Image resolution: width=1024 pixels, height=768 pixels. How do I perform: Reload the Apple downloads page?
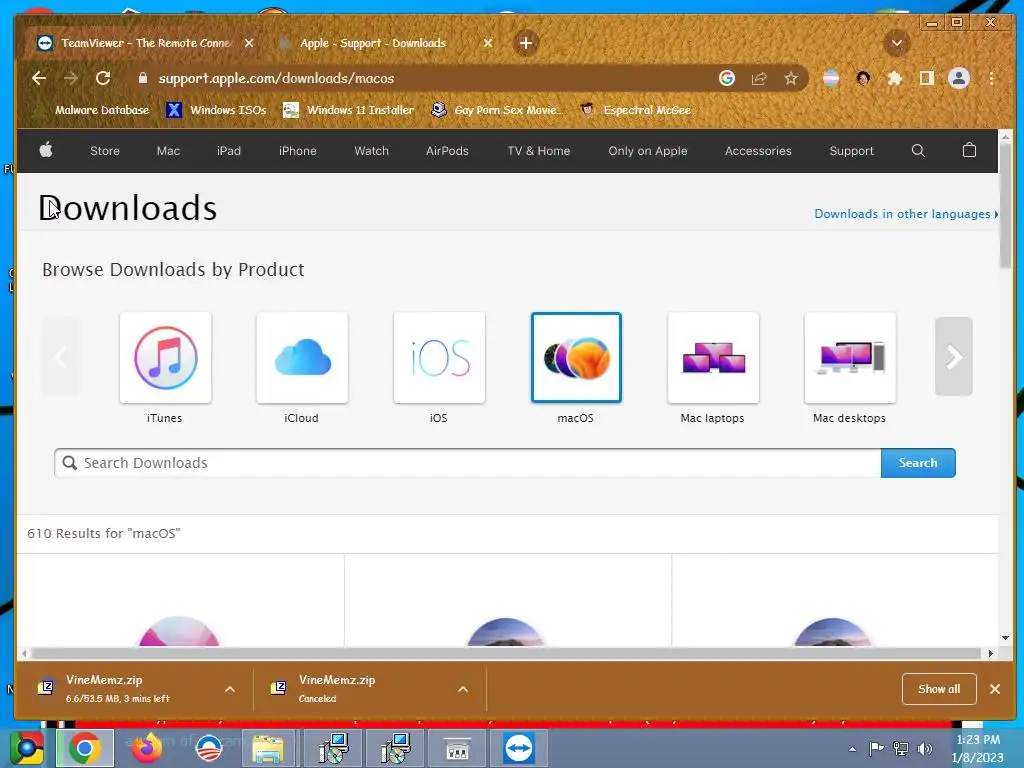point(103,78)
